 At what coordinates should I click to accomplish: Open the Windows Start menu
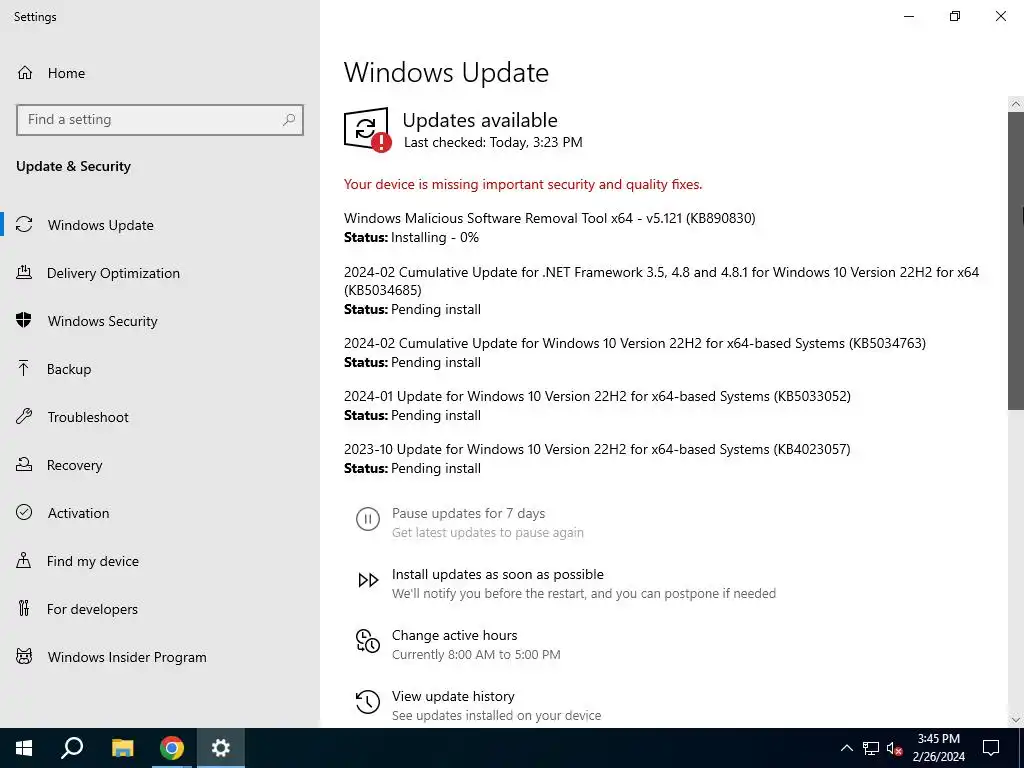(x=24, y=748)
